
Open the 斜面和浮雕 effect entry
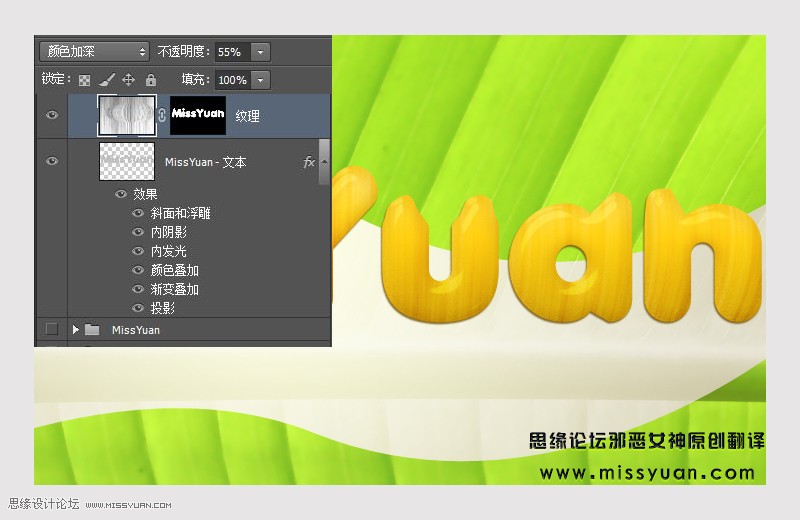pyautogui.click(x=181, y=213)
